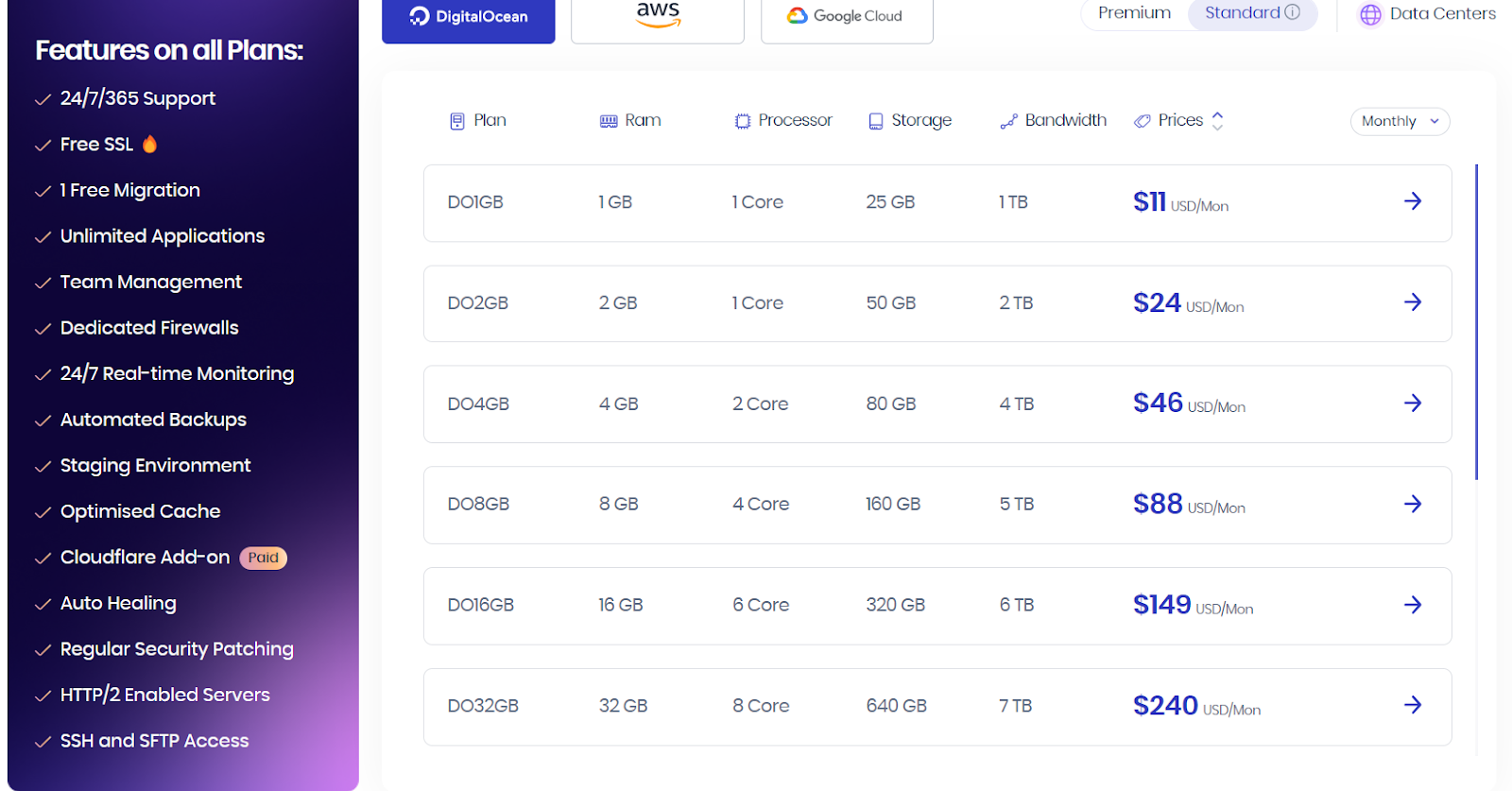Click the Team Management feature
This screenshot has width=1512, height=791.
pos(151,282)
